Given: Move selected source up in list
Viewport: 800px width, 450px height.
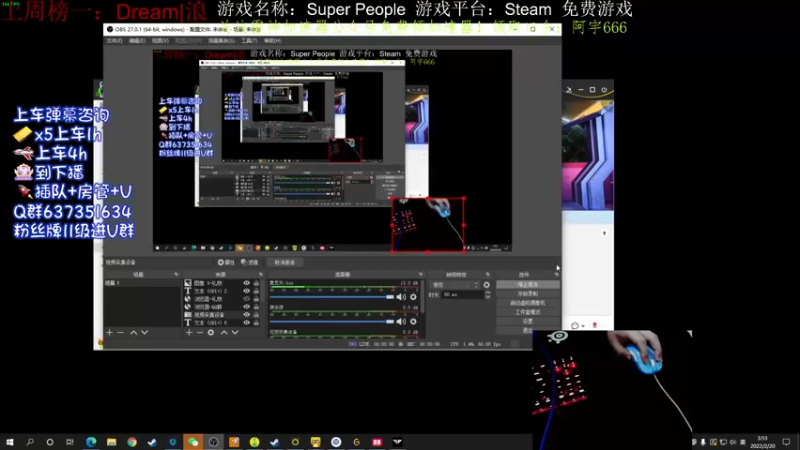Looking at the screenshot, I should point(223,333).
